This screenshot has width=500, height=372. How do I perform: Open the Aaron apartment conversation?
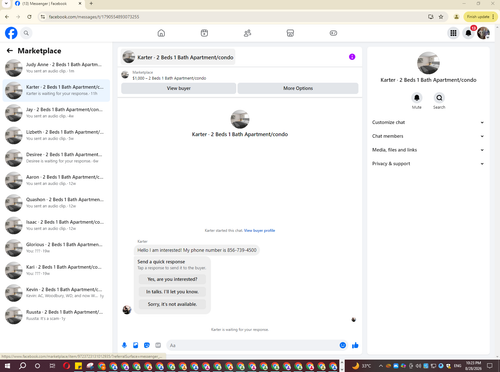pos(56,180)
